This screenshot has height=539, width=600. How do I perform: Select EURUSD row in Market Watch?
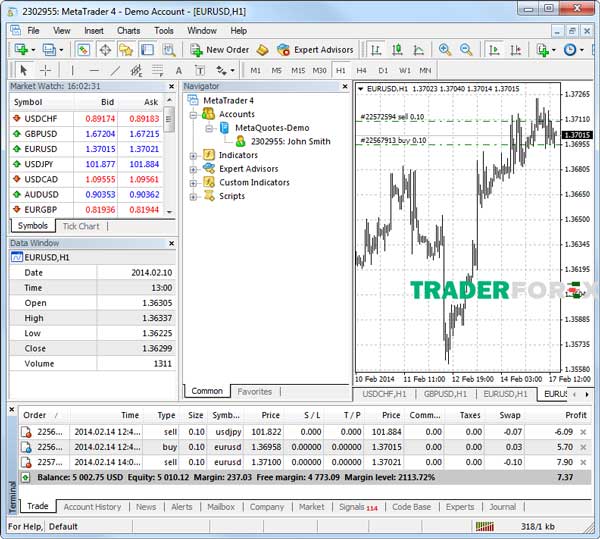click(x=86, y=149)
